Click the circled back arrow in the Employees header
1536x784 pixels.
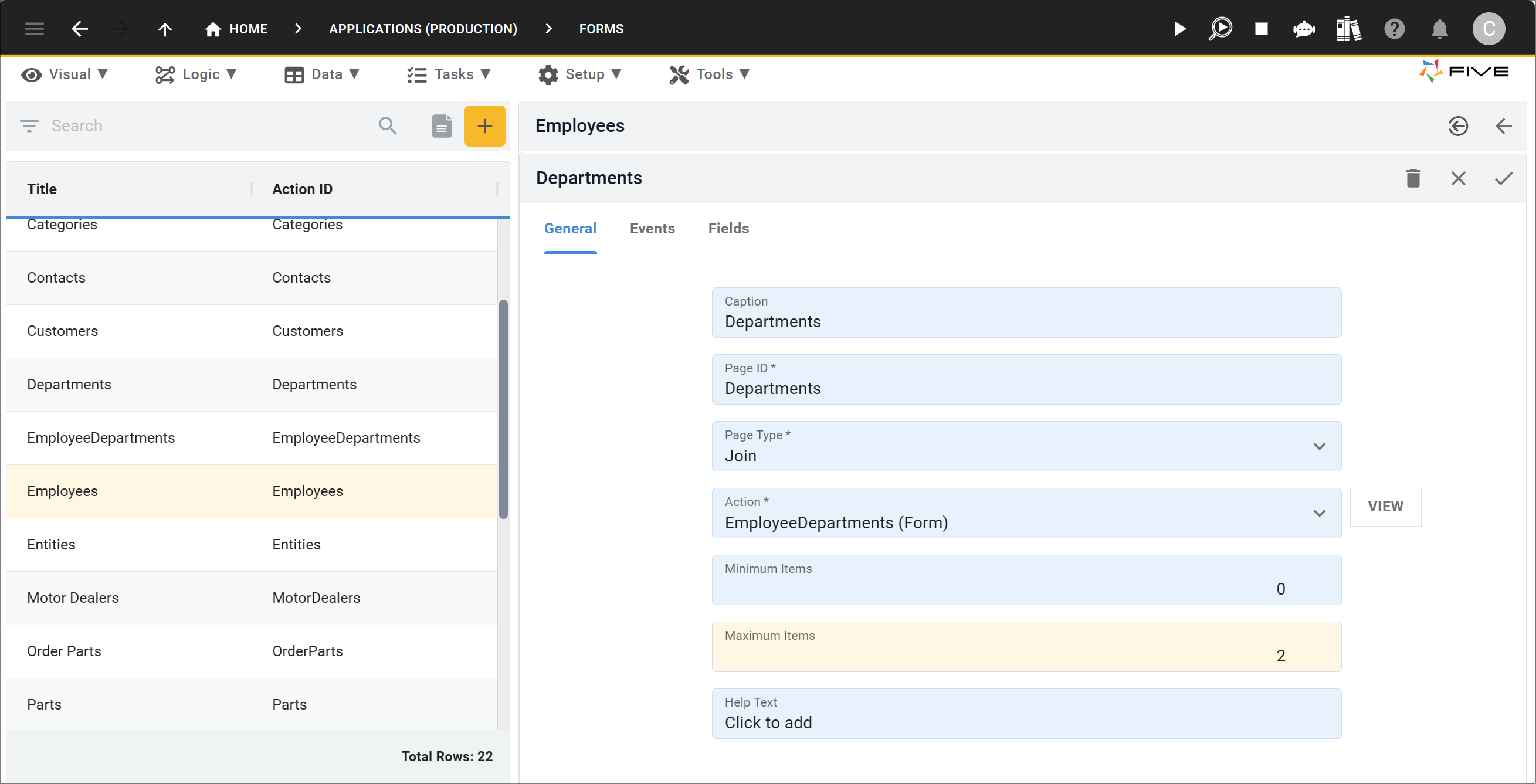[x=1458, y=126]
